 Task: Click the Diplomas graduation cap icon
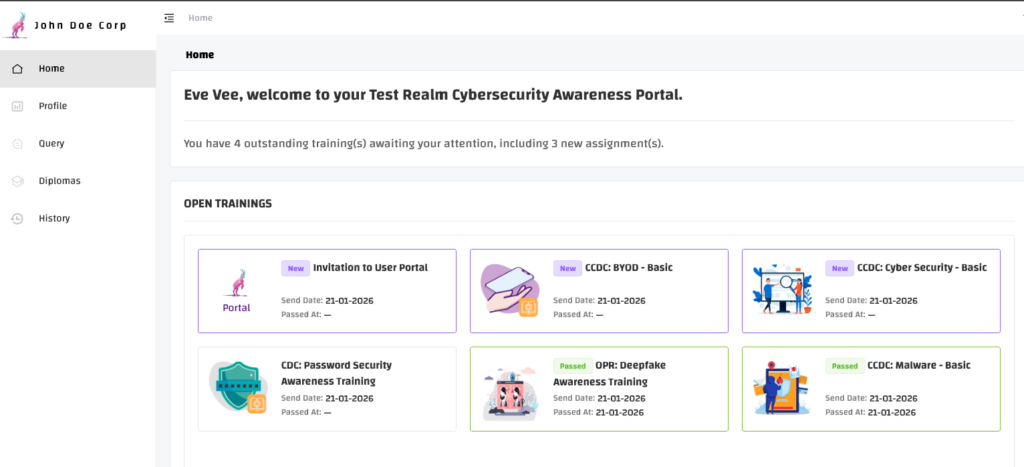point(17,181)
